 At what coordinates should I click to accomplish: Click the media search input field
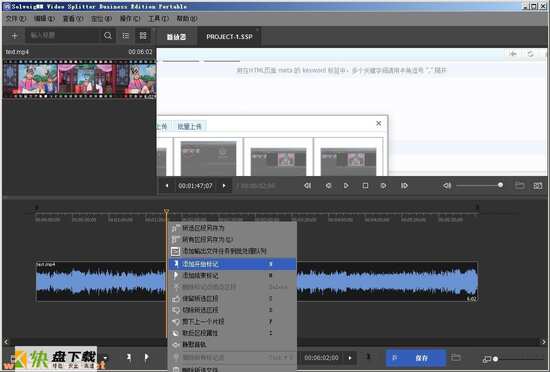tap(63, 35)
